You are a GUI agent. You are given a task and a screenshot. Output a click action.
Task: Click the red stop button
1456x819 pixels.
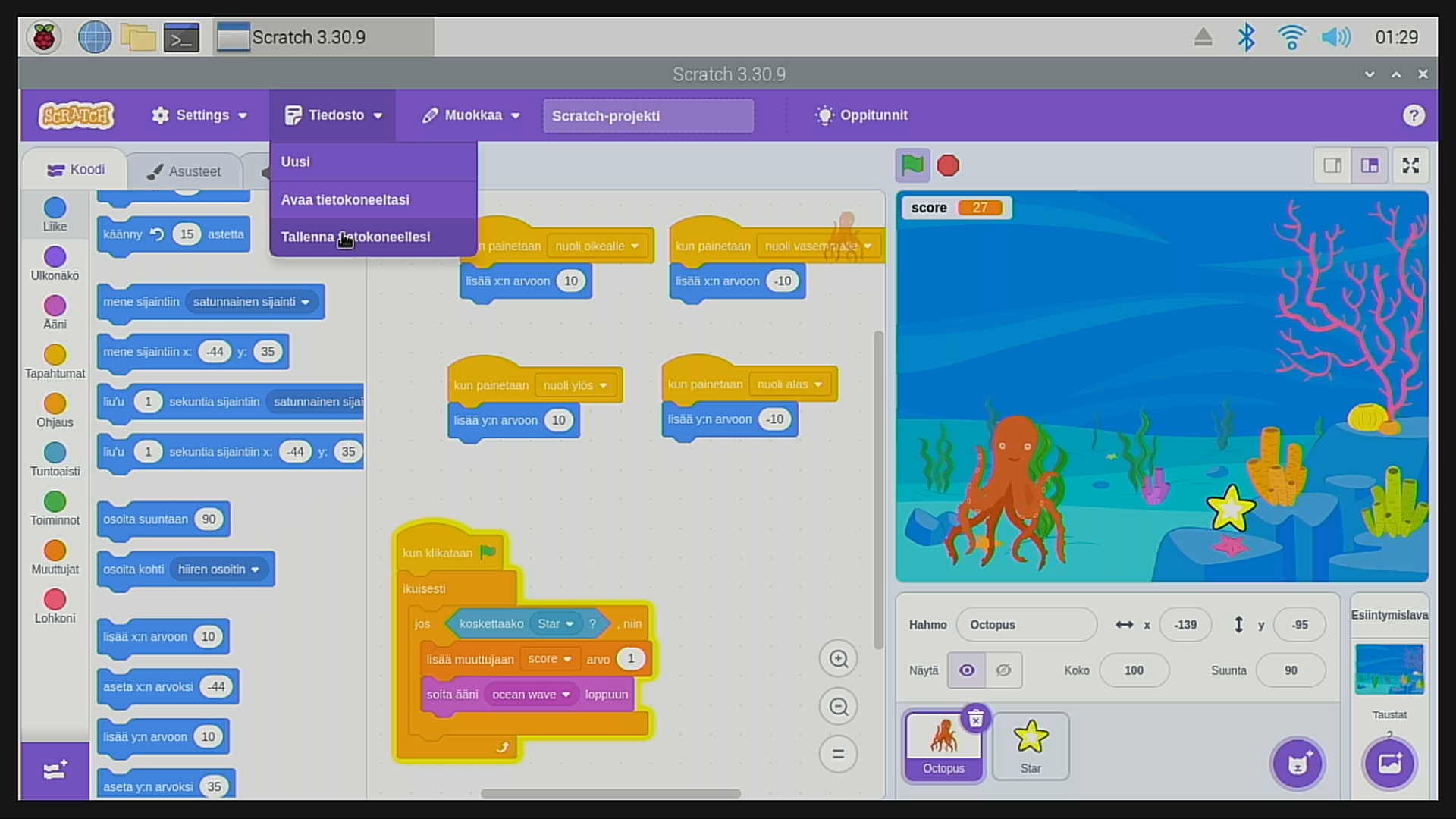(x=948, y=165)
